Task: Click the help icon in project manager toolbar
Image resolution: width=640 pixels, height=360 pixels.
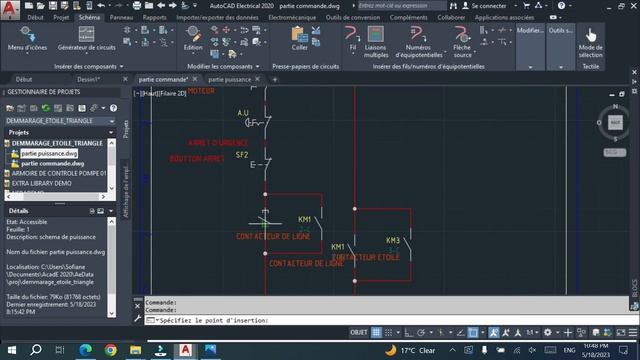Action: coord(113,108)
